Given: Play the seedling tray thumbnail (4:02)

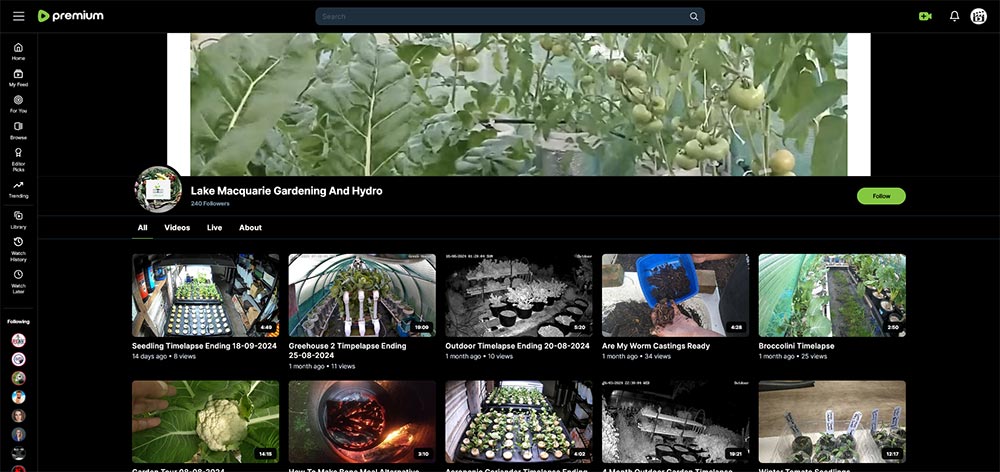Looking at the screenshot, I should point(518,422).
